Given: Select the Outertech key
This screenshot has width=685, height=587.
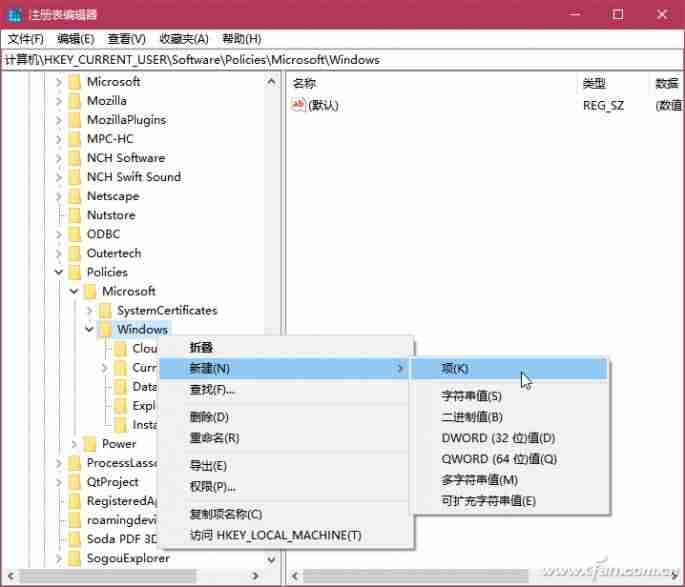Looking at the screenshot, I should [x=114, y=253].
